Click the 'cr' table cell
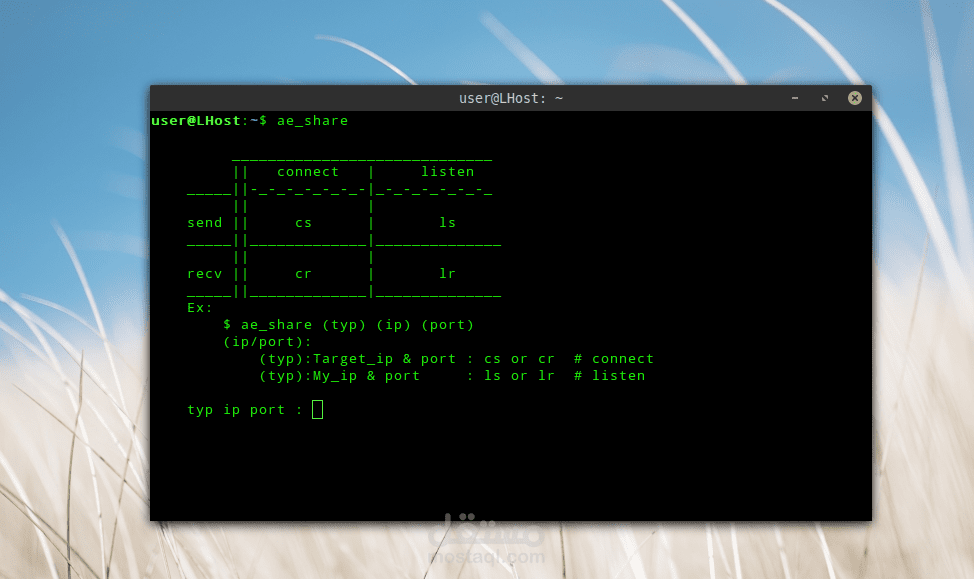 (x=303, y=273)
